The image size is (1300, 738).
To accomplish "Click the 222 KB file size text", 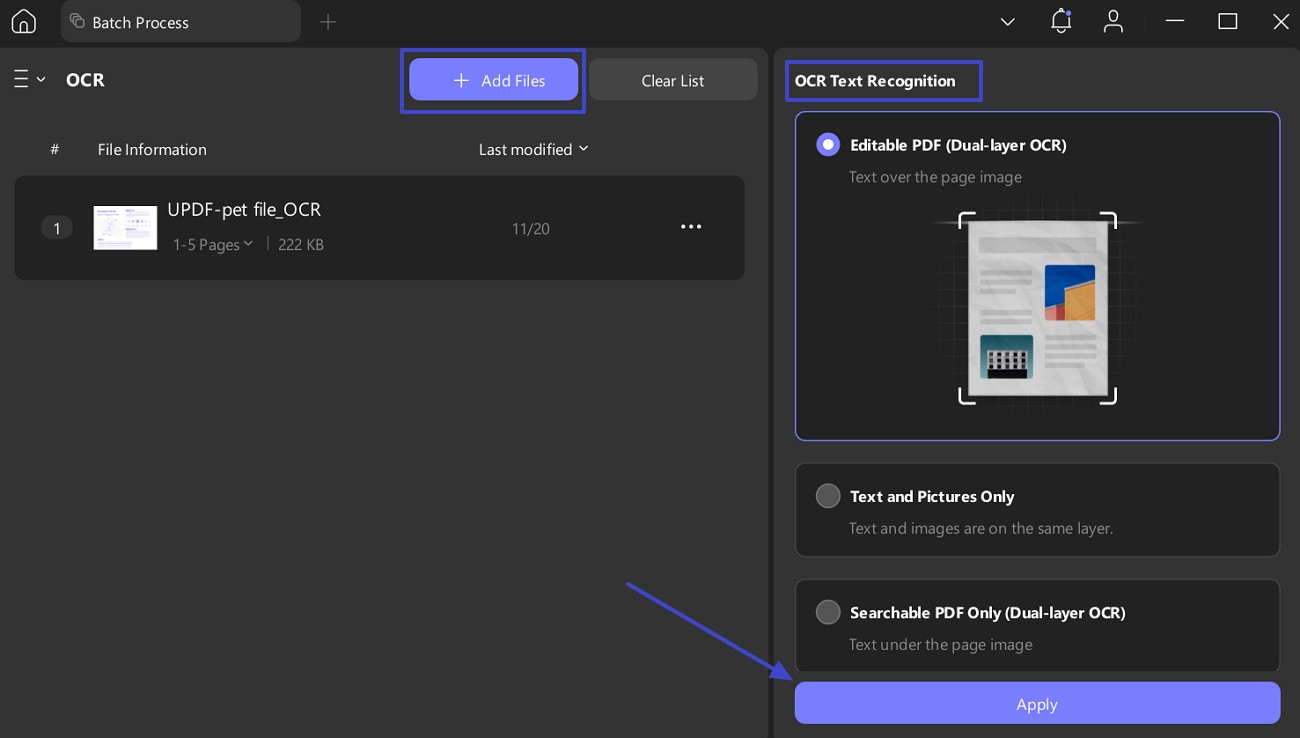I will click(301, 245).
